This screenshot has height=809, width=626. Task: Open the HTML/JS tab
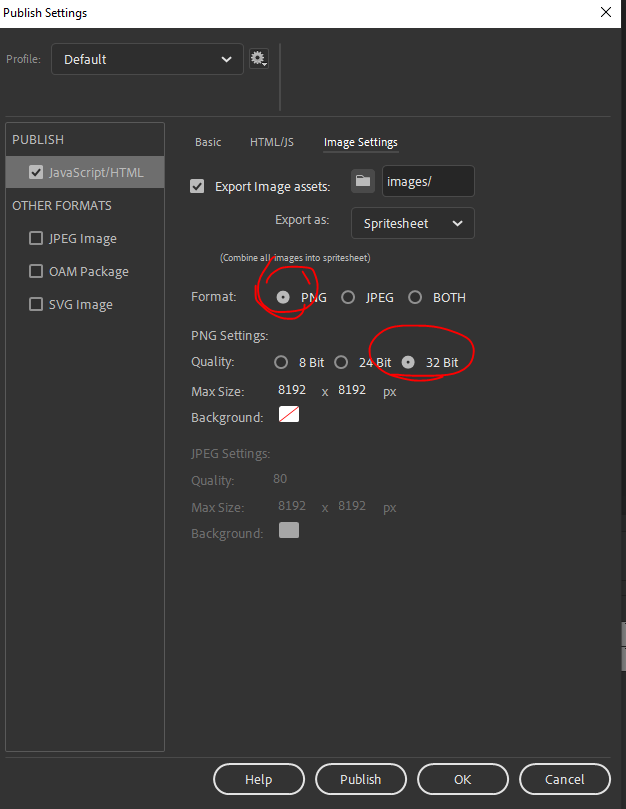click(x=272, y=142)
